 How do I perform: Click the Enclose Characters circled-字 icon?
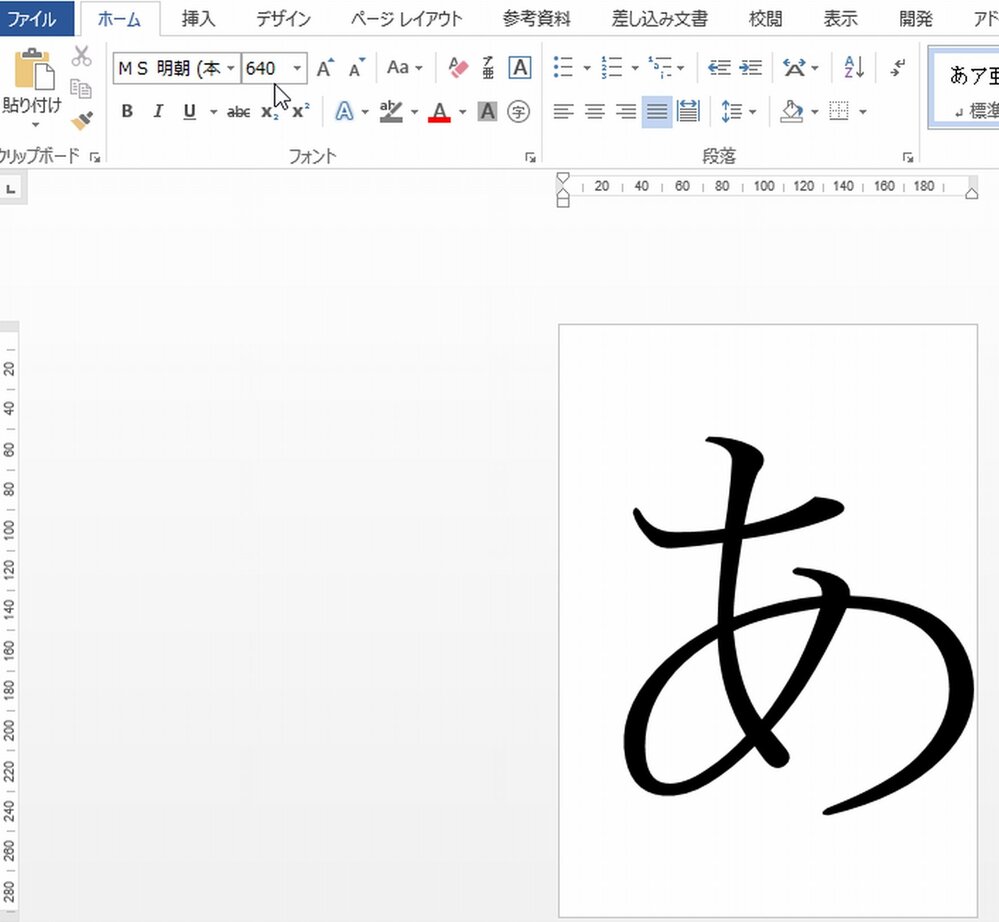[518, 112]
